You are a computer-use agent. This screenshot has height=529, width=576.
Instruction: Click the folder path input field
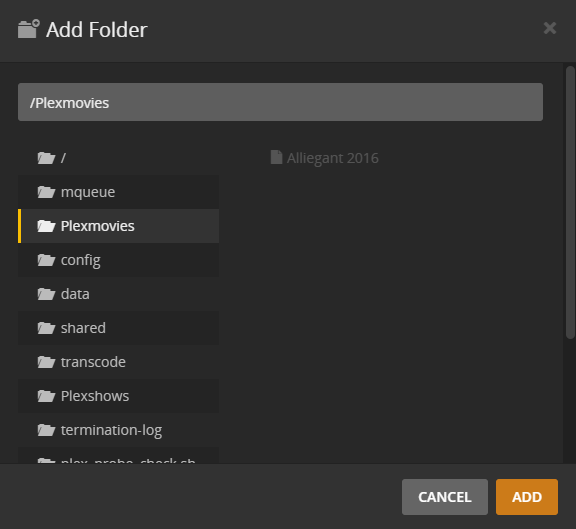coord(280,102)
